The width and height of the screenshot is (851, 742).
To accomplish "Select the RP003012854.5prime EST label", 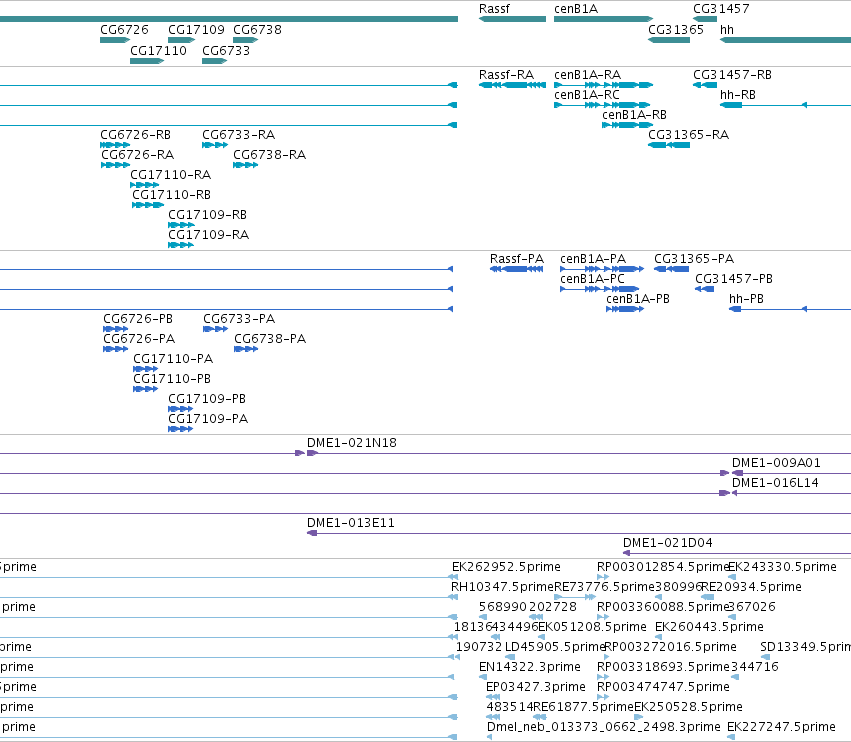I will click(x=663, y=567).
